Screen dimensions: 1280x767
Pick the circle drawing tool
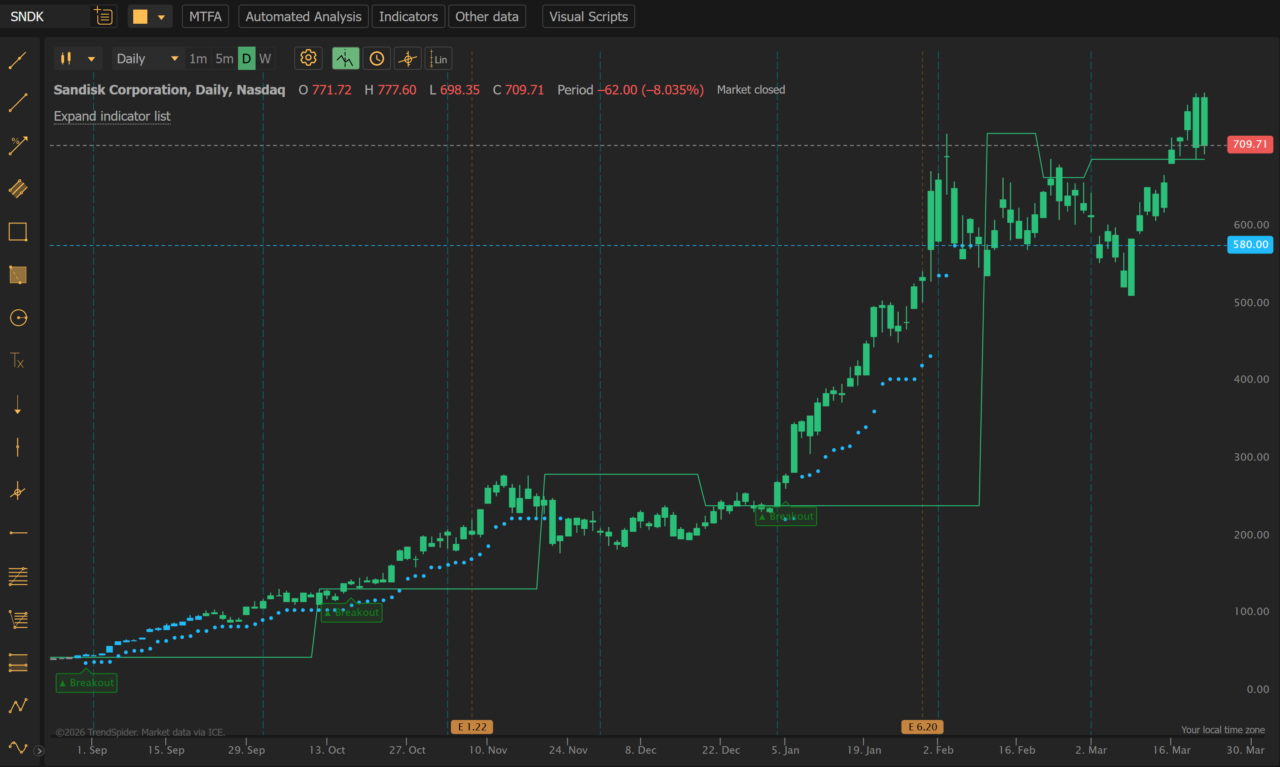point(17,318)
